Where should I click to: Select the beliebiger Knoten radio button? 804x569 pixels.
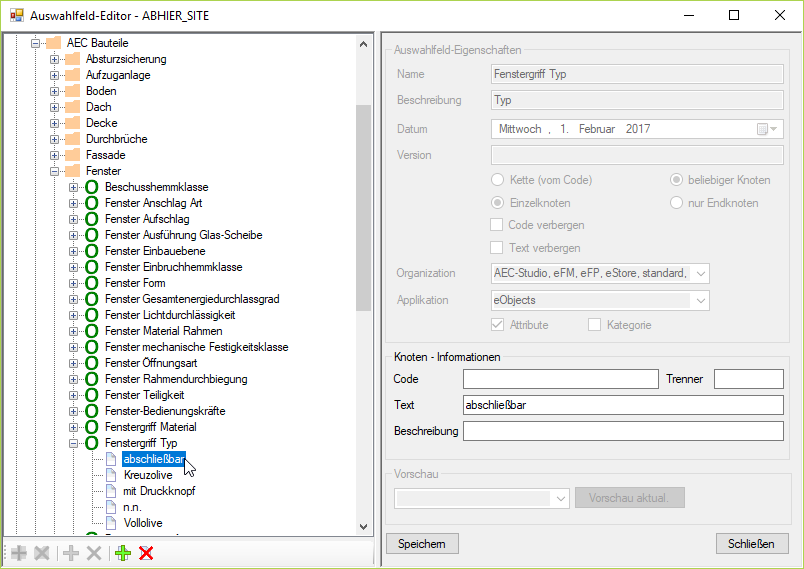676,180
